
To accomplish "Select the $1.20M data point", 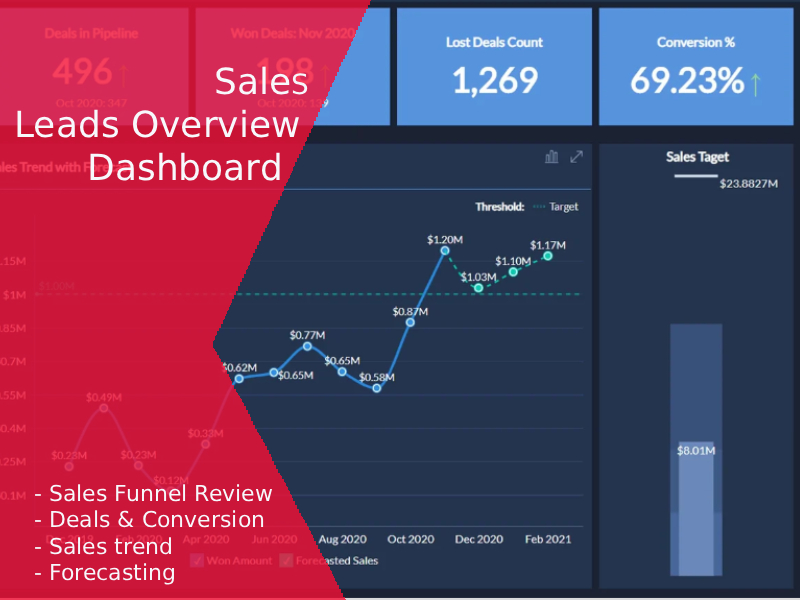I will tap(444, 252).
